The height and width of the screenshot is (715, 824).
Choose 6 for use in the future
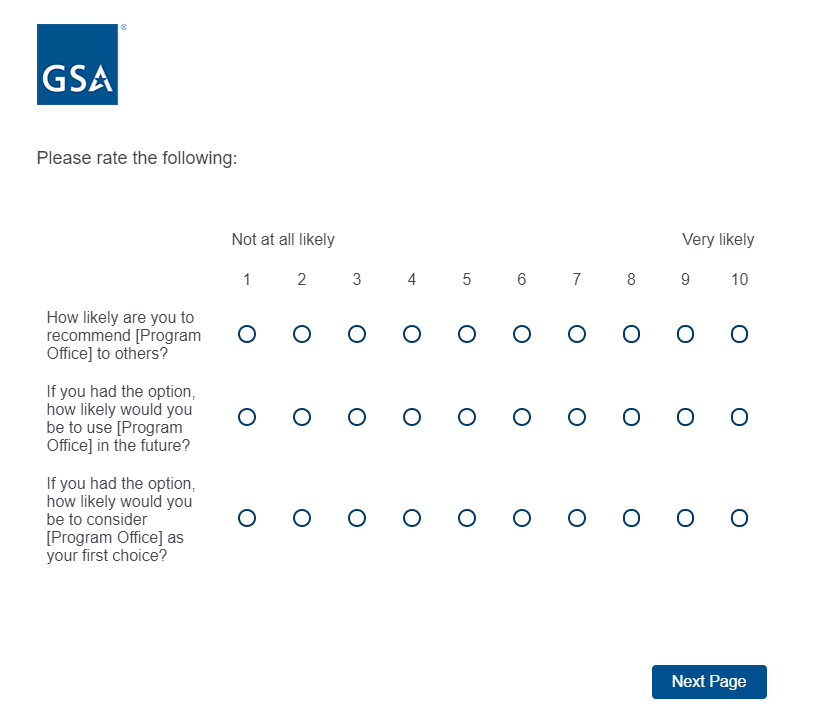[x=522, y=416]
